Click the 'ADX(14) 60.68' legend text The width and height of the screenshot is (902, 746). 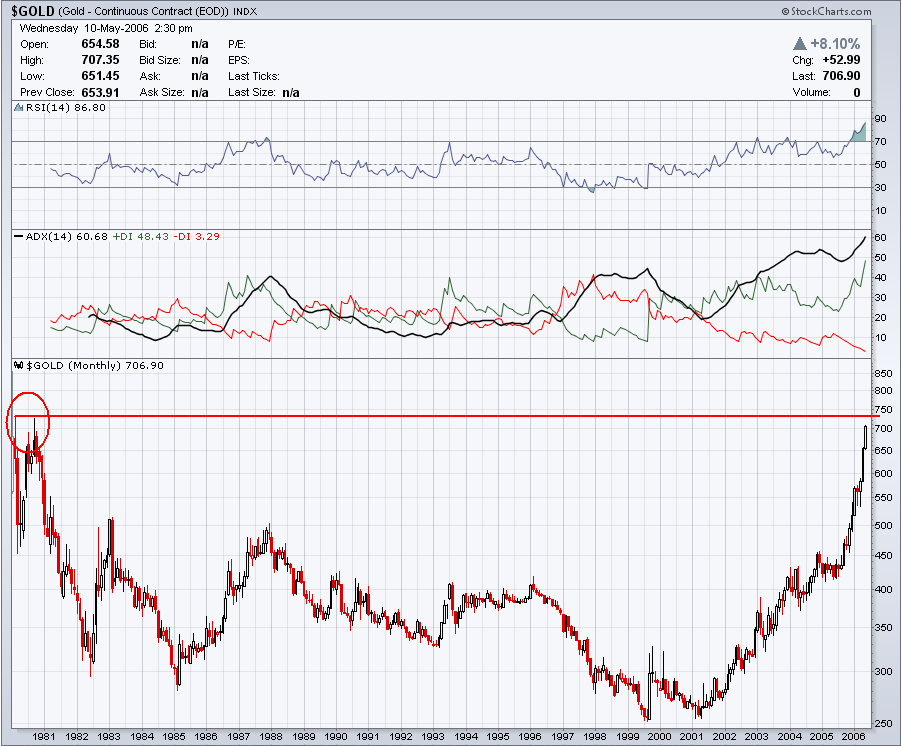pos(67,236)
